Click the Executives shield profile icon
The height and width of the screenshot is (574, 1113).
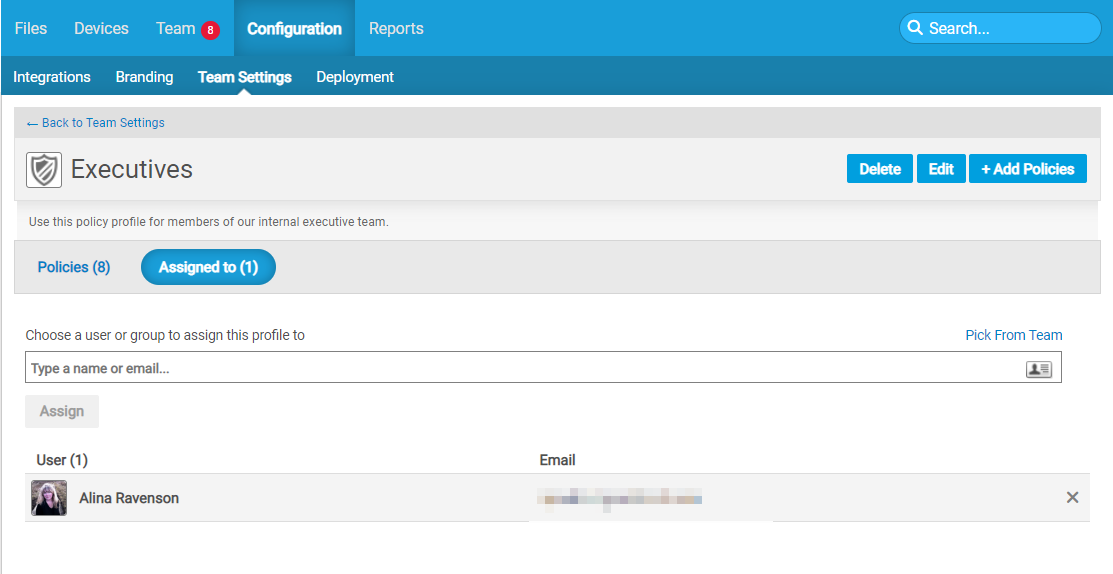(44, 170)
